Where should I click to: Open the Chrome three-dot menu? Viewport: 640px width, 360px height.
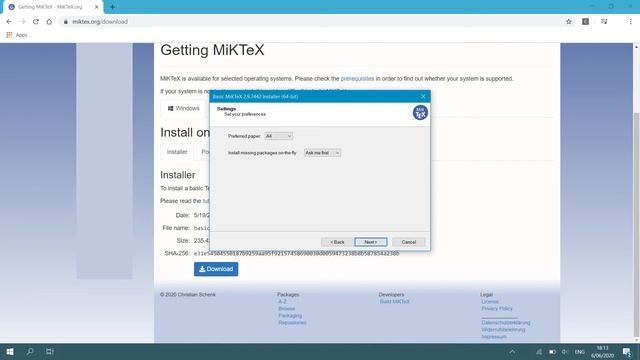tap(630, 22)
